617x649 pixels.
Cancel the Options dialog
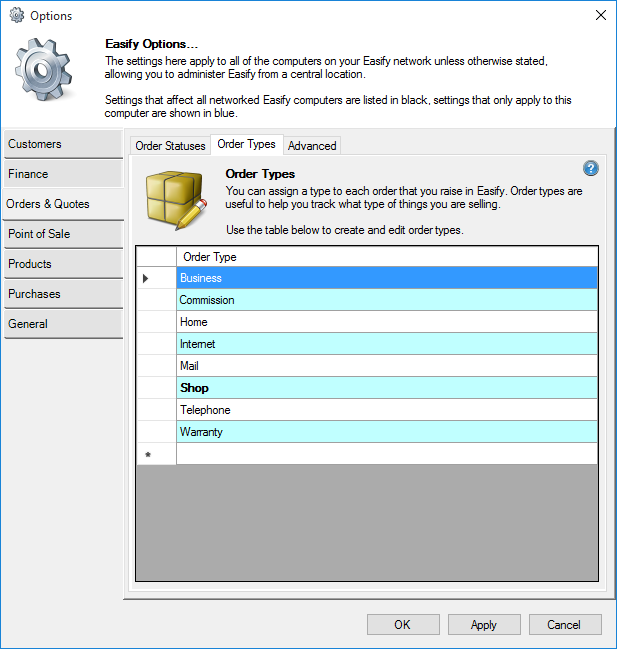(563, 625)
